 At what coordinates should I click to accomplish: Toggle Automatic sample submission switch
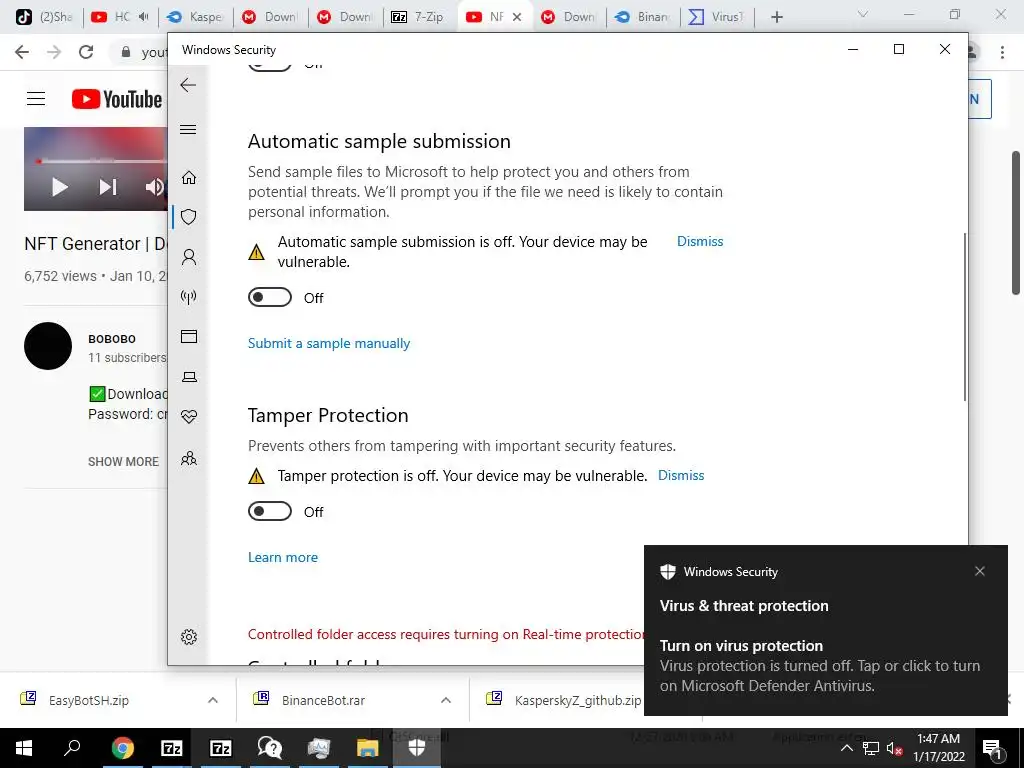270,297
